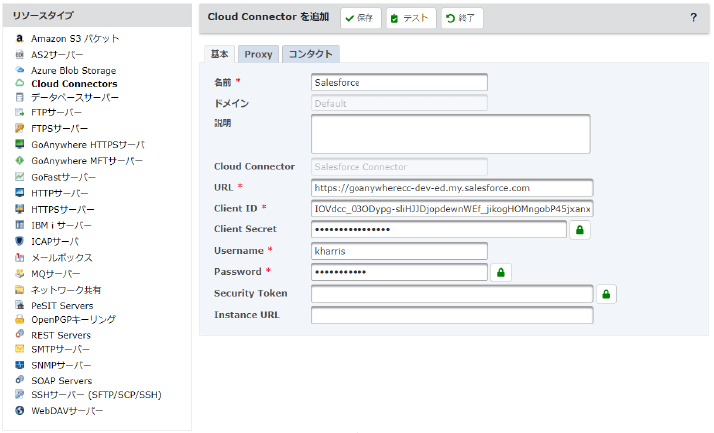Open SOAP Servers resource type
Screen dimensions: 714x433
[61, 381]
